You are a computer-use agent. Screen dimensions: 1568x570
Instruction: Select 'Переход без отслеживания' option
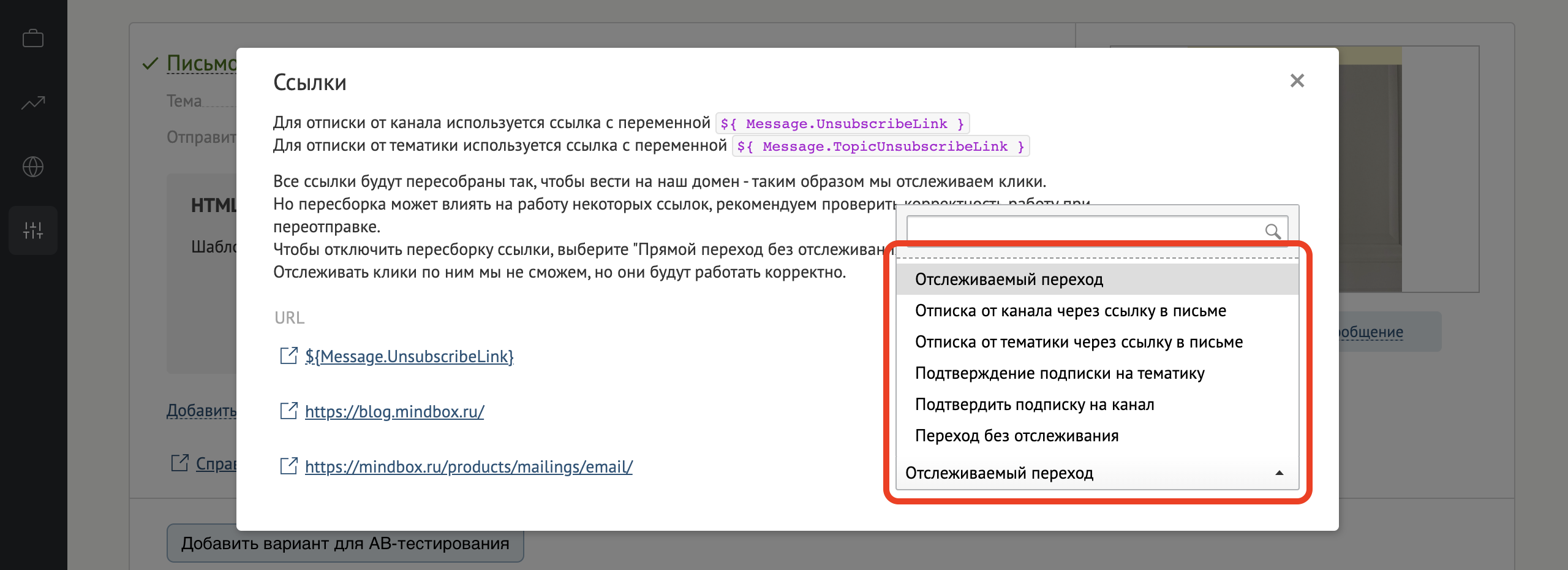pos(1097,436)
